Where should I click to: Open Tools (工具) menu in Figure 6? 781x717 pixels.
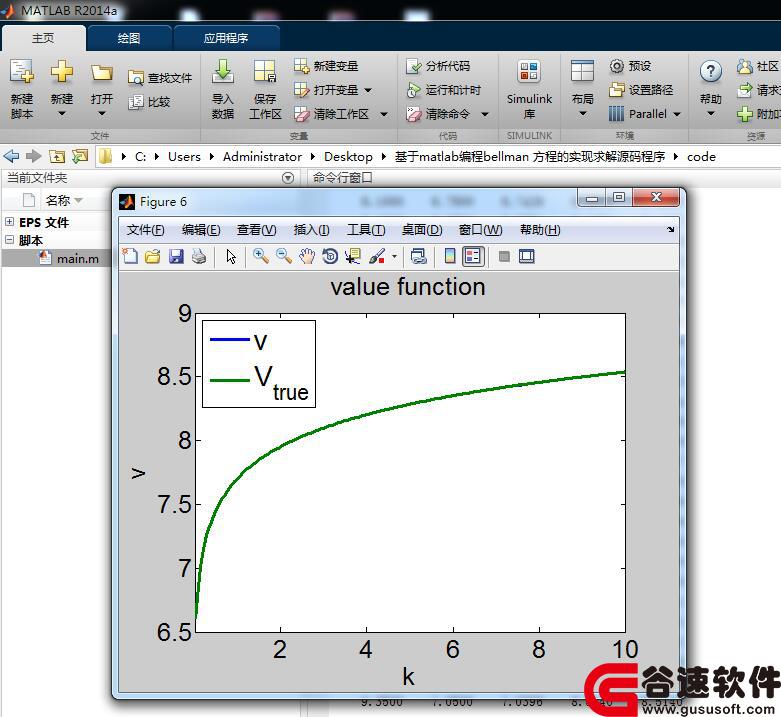click(x=366, y=230)
